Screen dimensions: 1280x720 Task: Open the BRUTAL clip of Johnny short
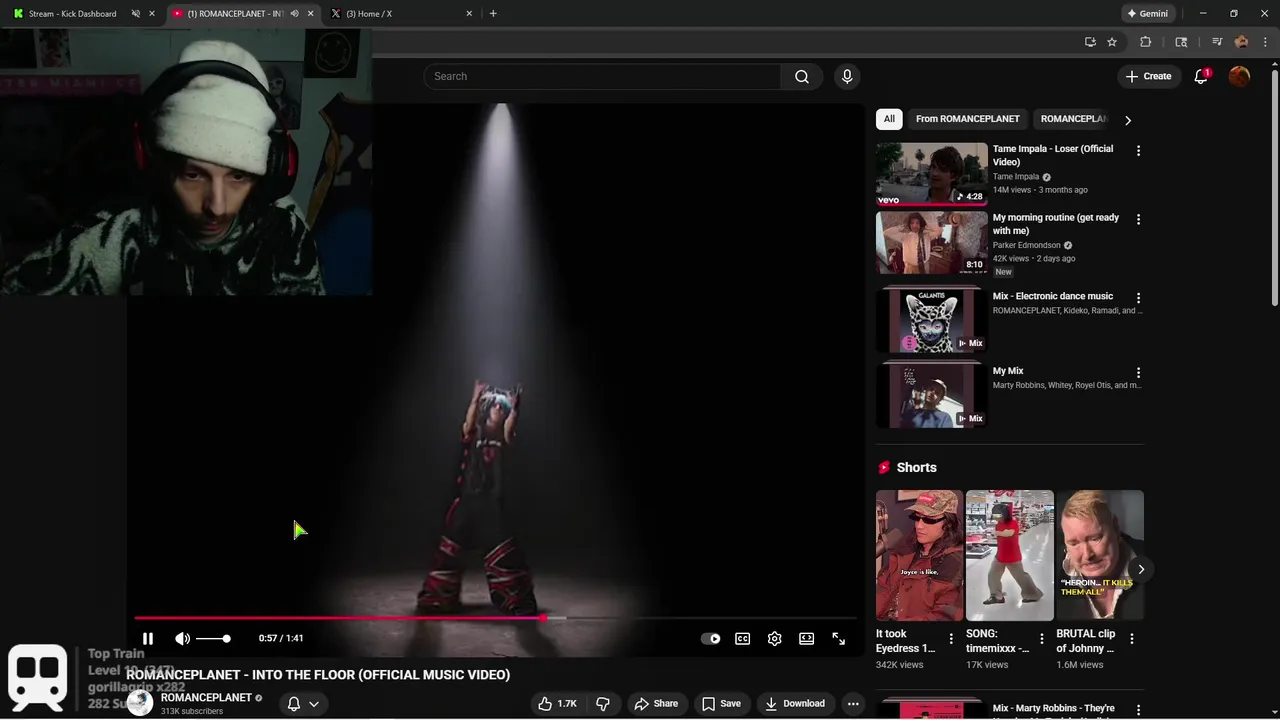click(1100, 556)
